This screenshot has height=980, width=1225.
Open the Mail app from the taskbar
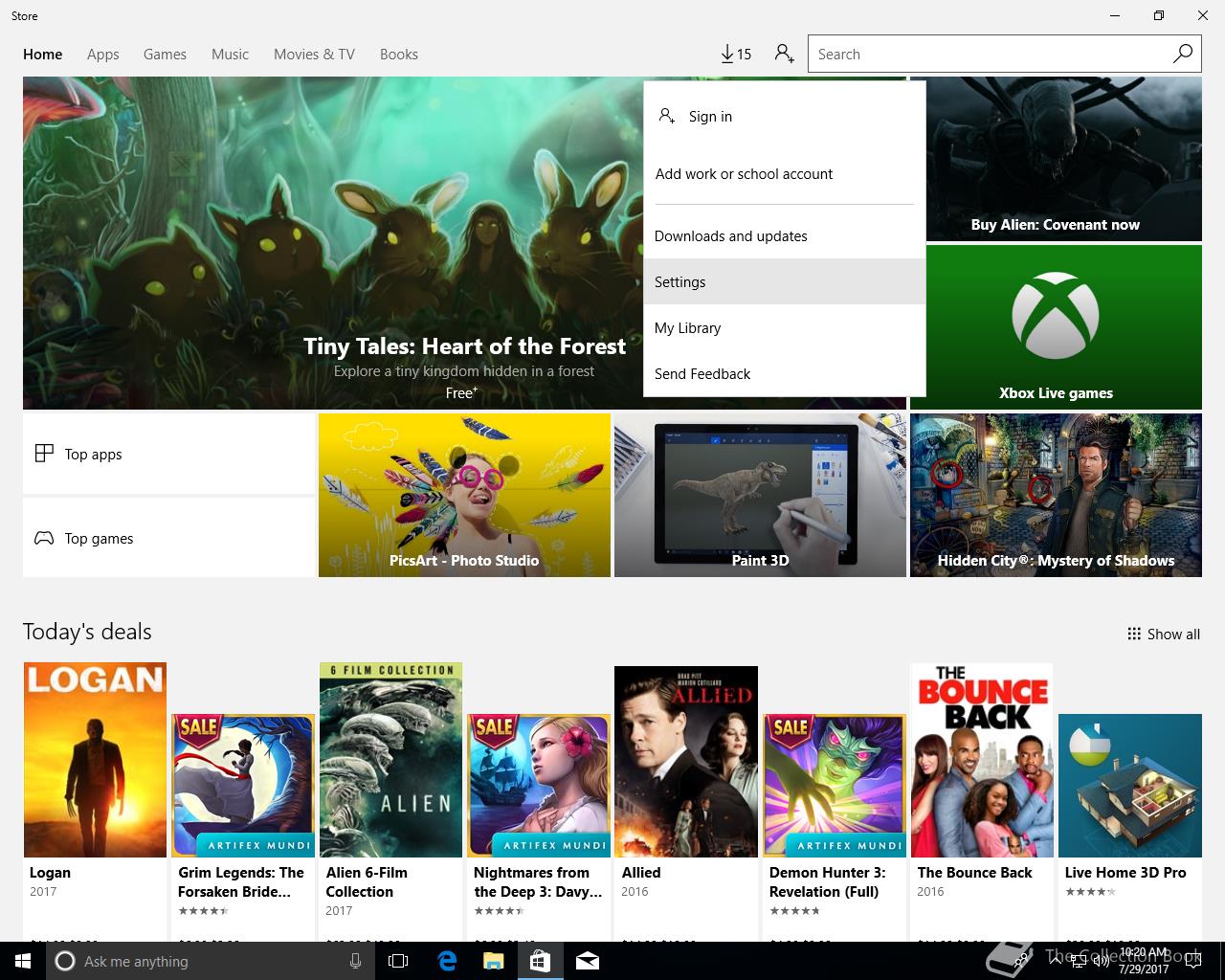[588, 961]
